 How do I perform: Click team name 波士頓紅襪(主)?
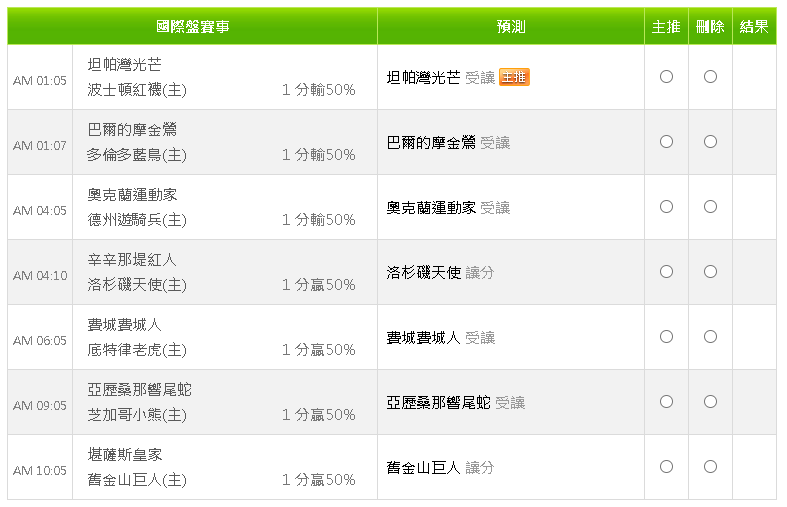pos(137,90)
